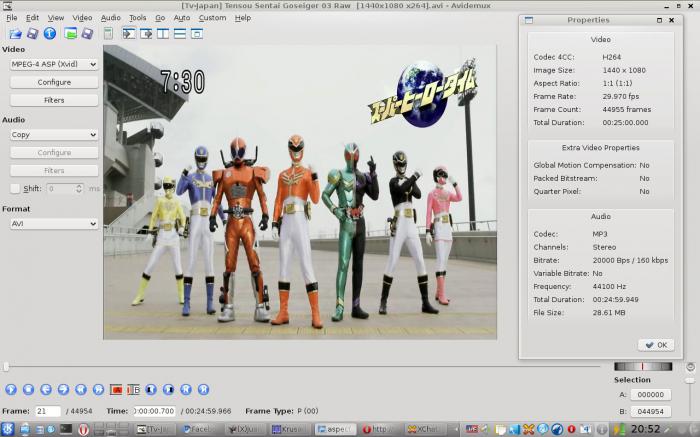Image resolution: width=700 pixels, height=437 pixels.
Task: Click the Time input field
Action: 154,411
